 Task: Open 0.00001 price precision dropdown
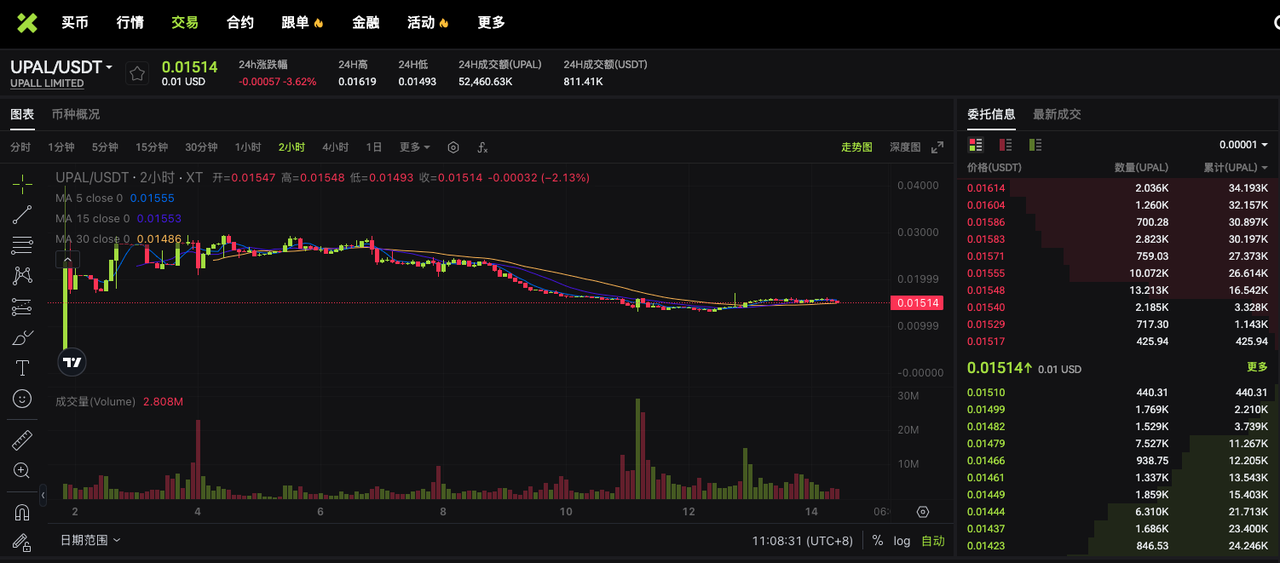[1244, 144]
